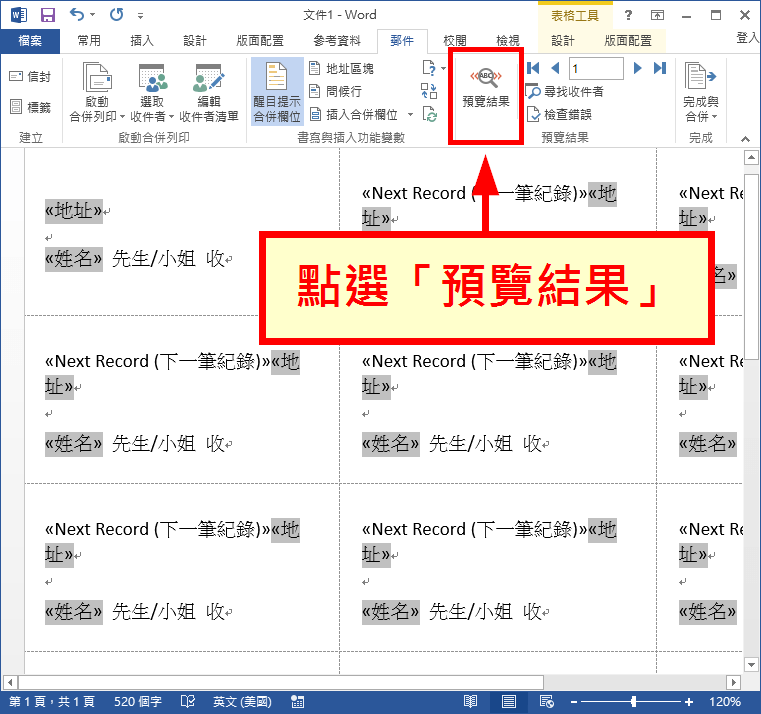Switch to the 常用 tab
This screenshot has width=761, height=714.
89,41
